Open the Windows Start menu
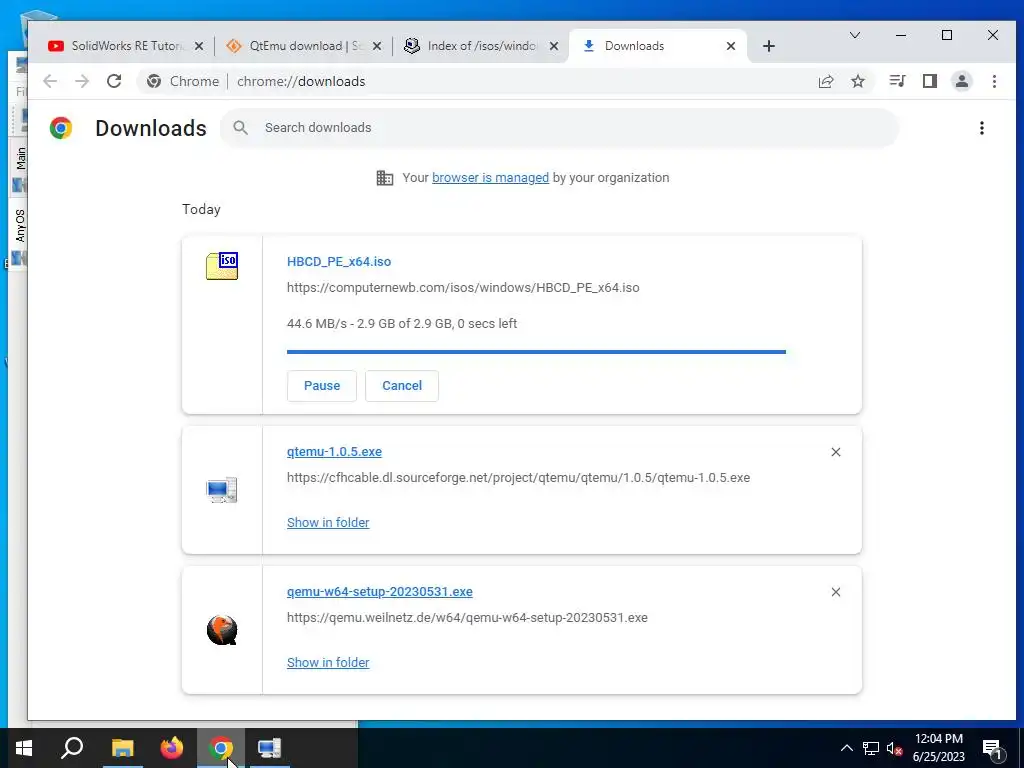 coord(24,748)
